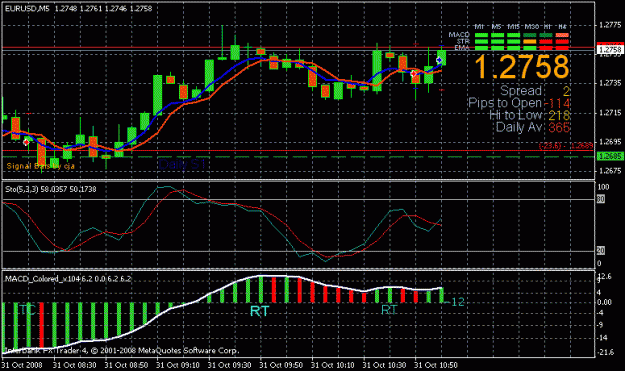Click the H4 timeframe column label

point(562,27)
